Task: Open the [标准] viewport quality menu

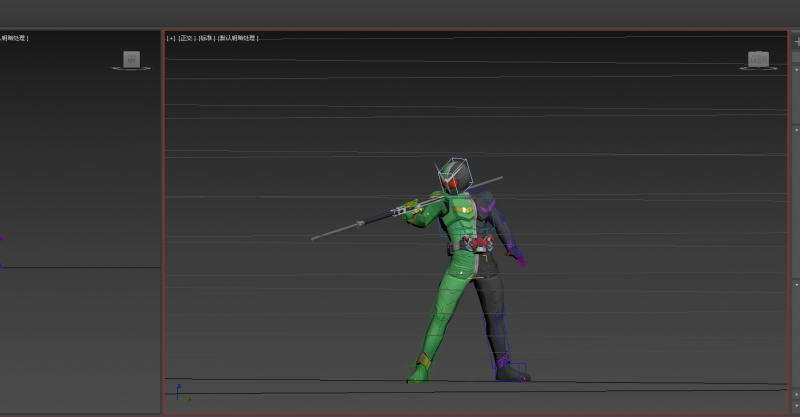Action: point(205,38)
